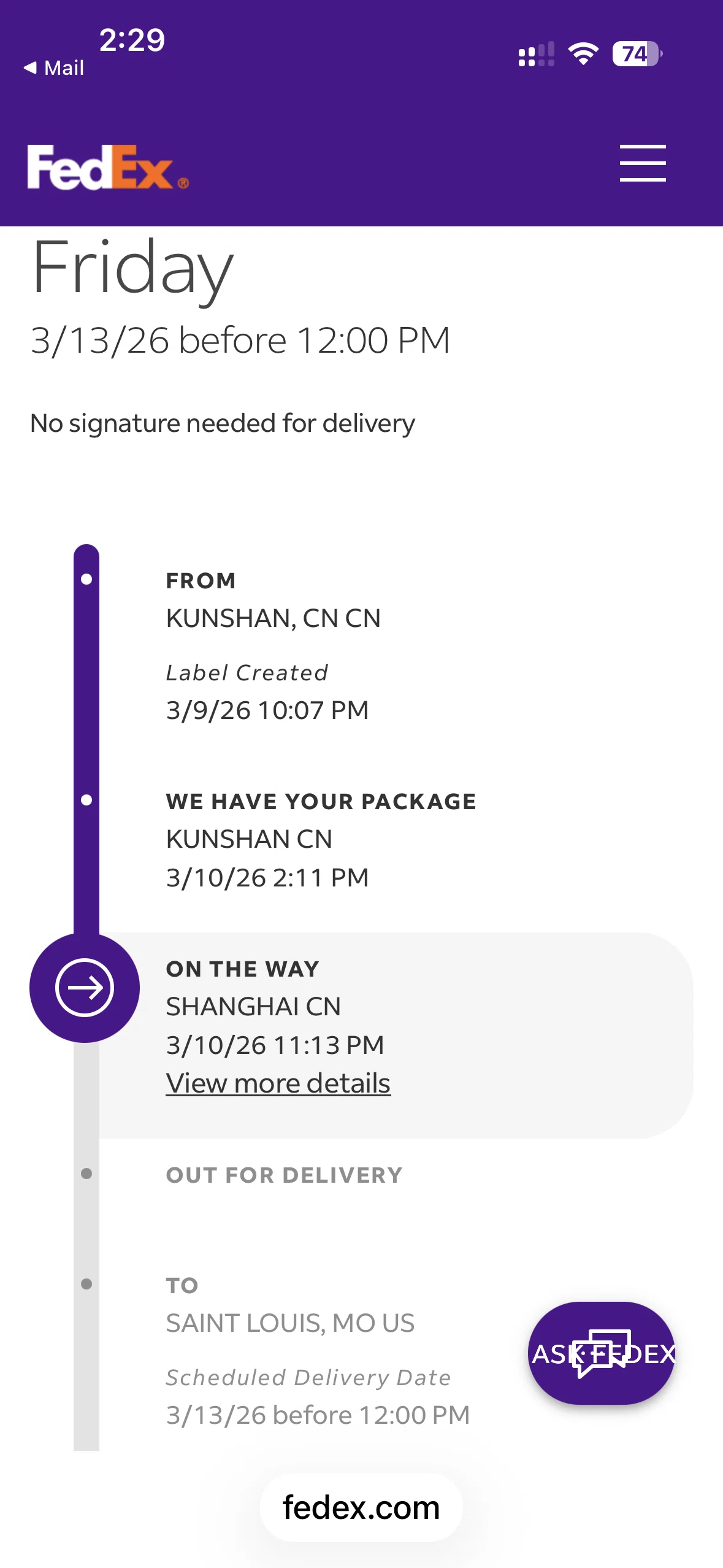Select the To destination timeline dot
The height and width of the screenshot is (1568, 723).
click(86, 1284)
